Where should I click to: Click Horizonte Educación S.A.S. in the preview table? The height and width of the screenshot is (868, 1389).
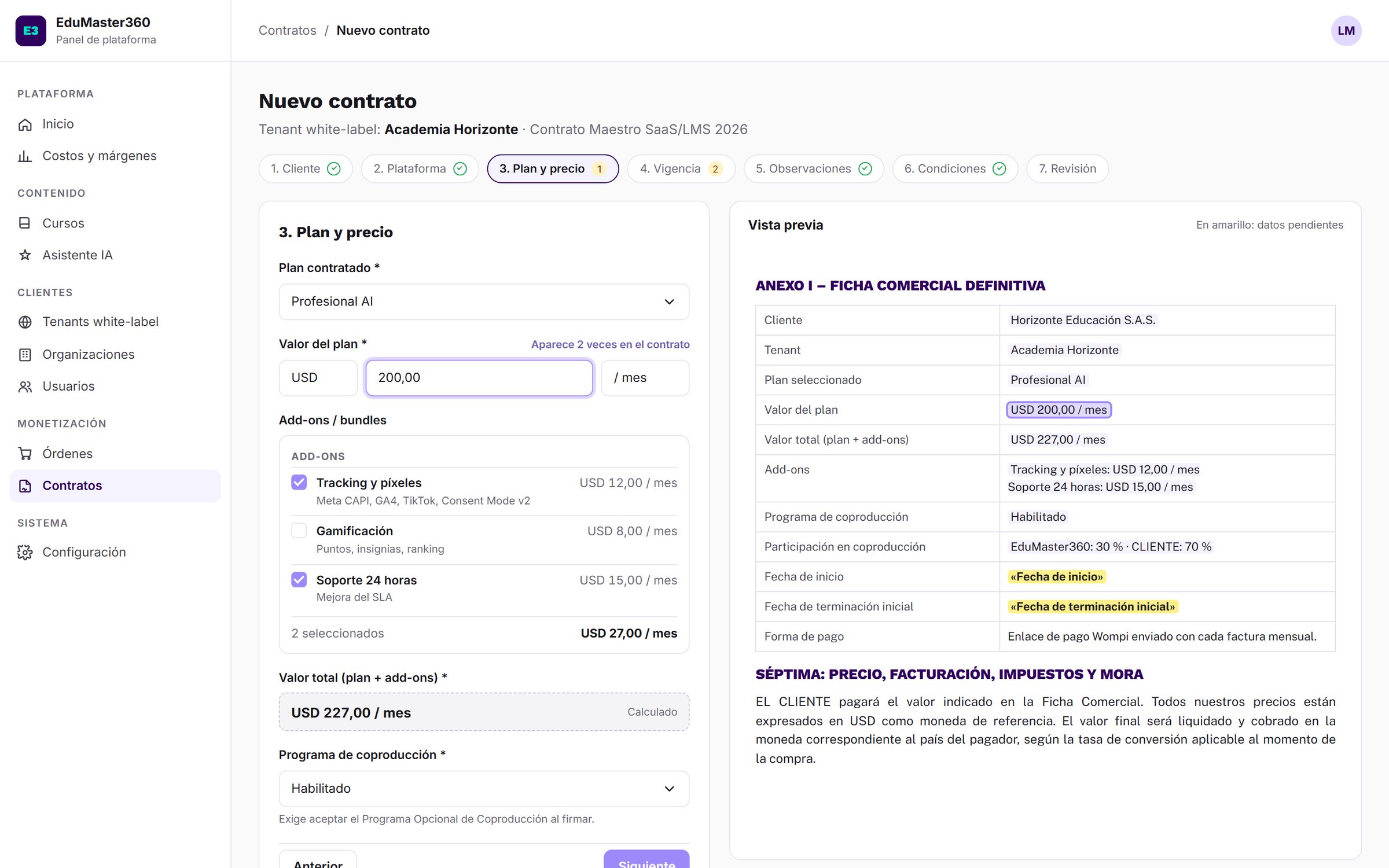[1082, 320]
